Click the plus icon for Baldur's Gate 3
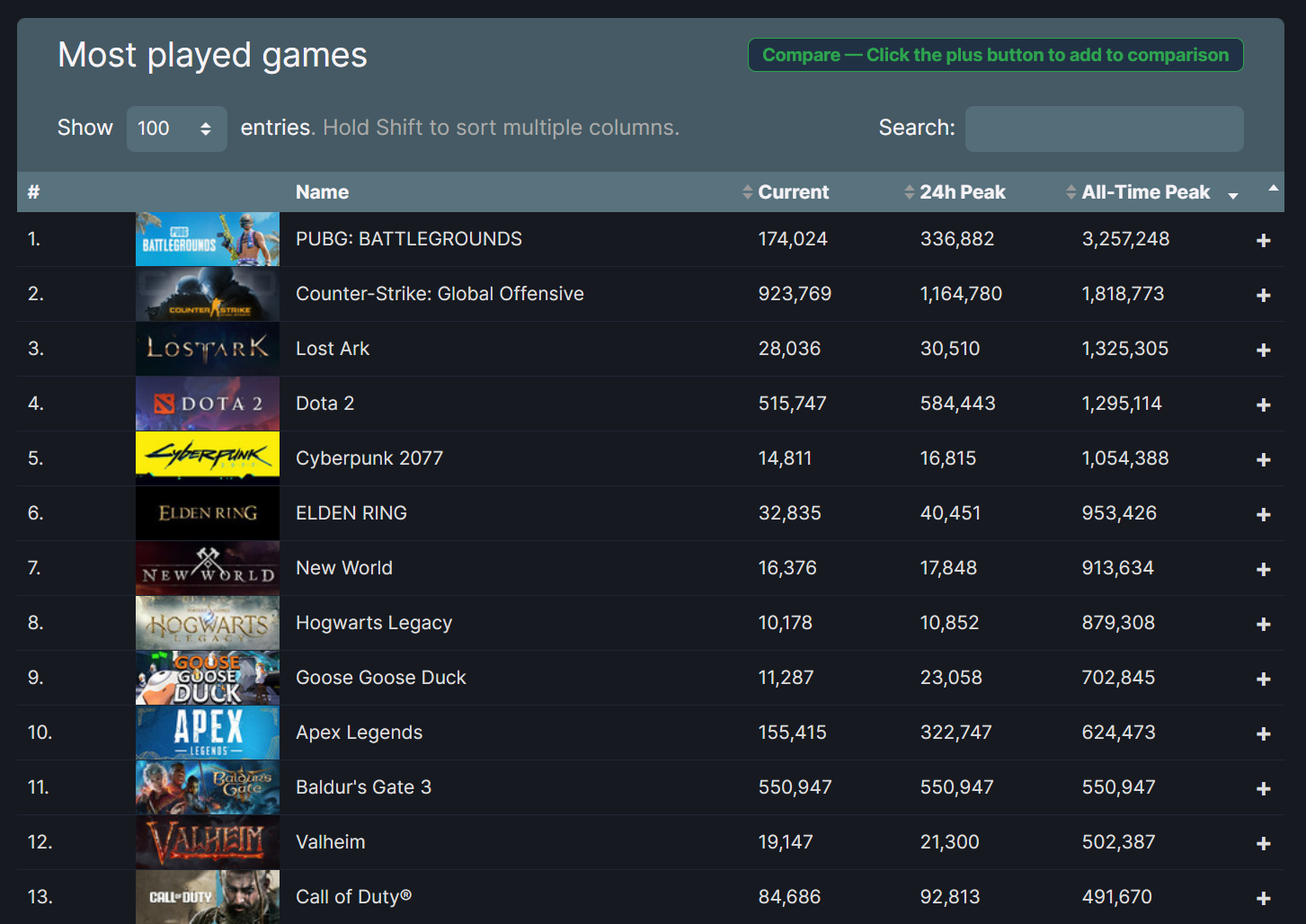The width and height of the screenshot is (1306, 924). tap(1263, 788)
